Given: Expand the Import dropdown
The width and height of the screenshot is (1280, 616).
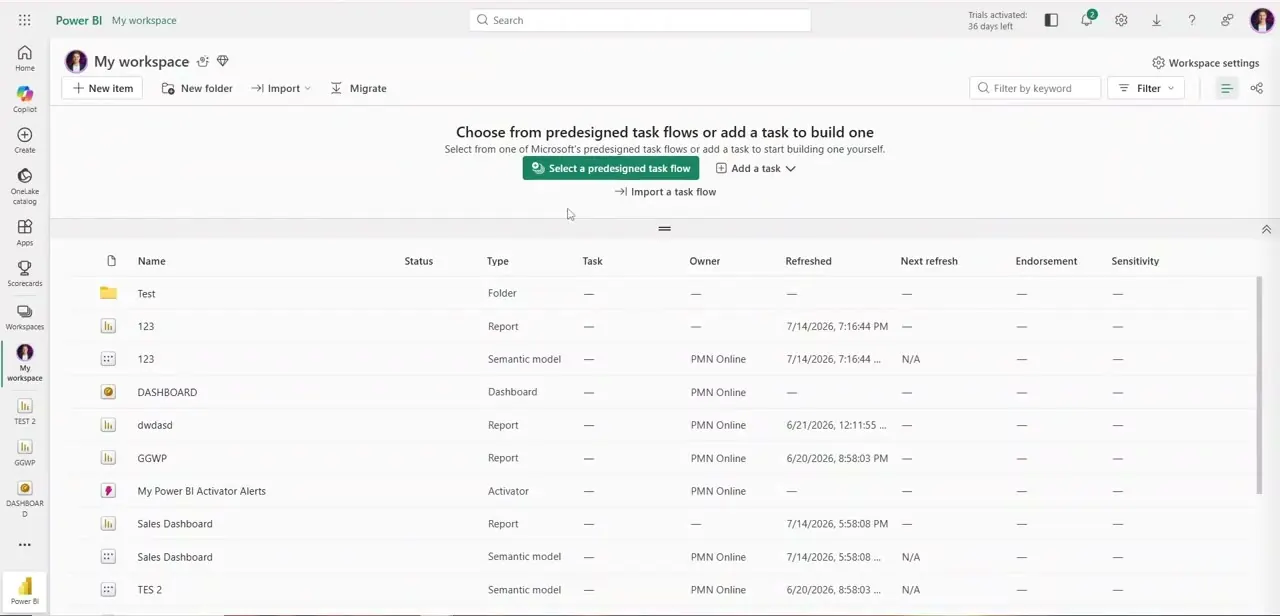Looking at the screenshot, I should [x=281, y=88].
